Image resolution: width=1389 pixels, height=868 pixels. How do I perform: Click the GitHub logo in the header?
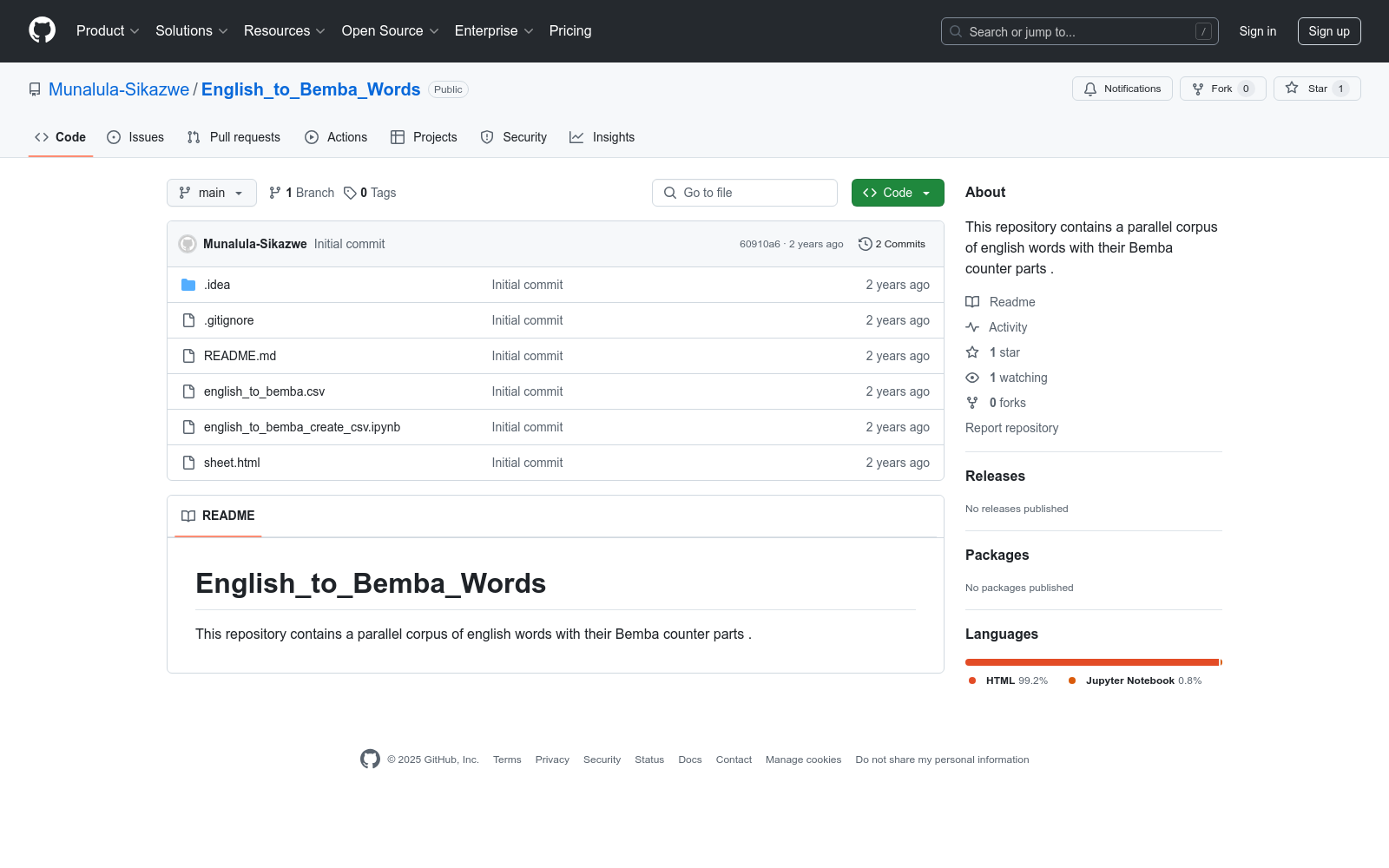(42, 30)
